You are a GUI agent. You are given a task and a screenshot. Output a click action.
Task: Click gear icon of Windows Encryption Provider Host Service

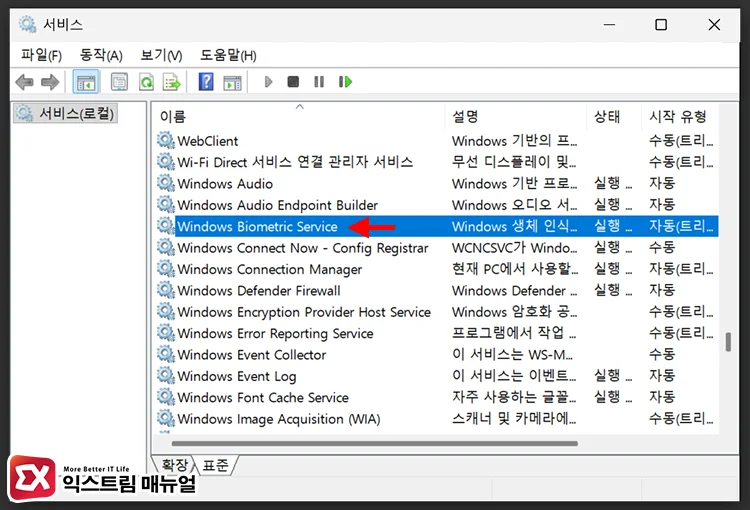[165, 311]
